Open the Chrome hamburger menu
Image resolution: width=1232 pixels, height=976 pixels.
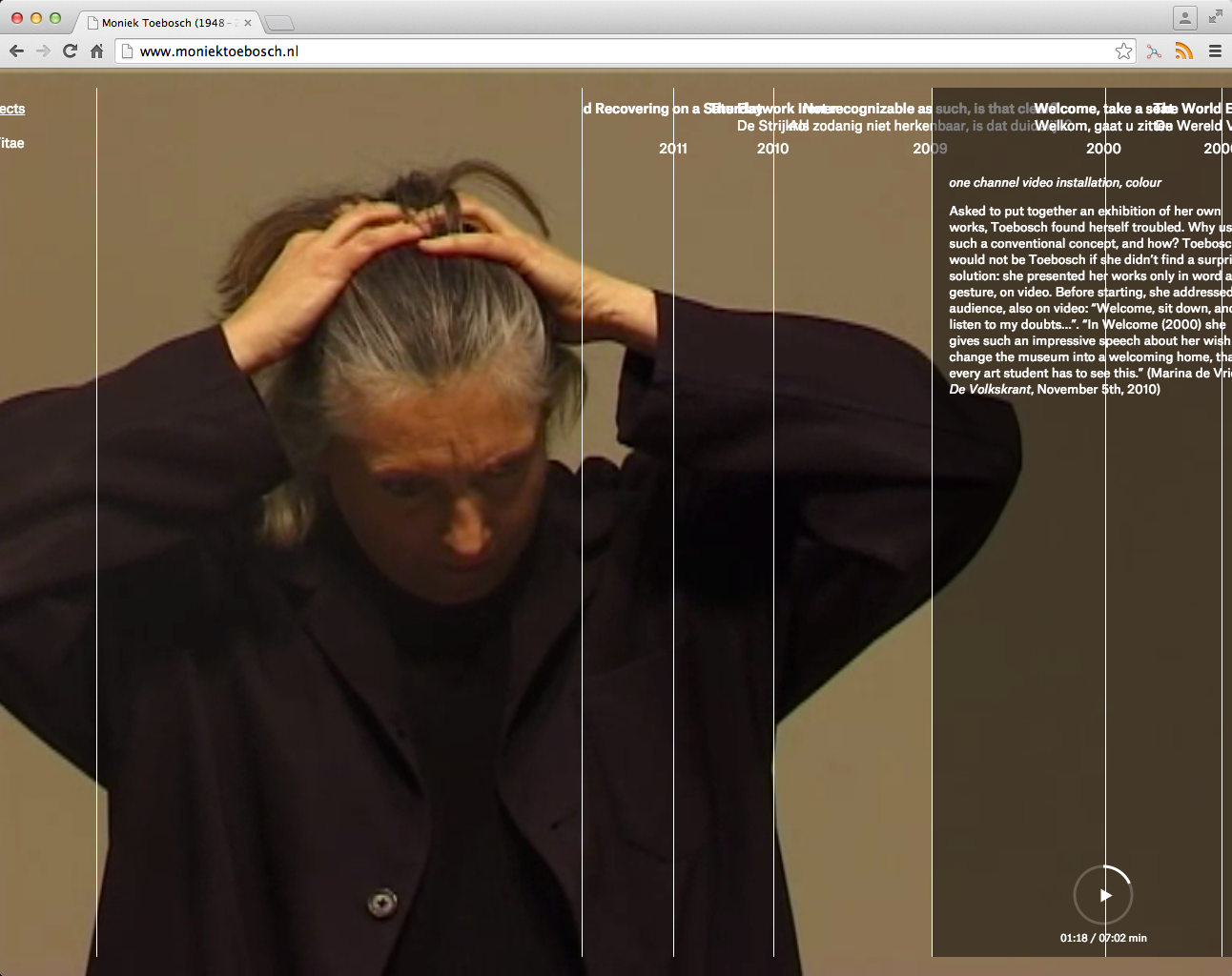point(1215,51)
